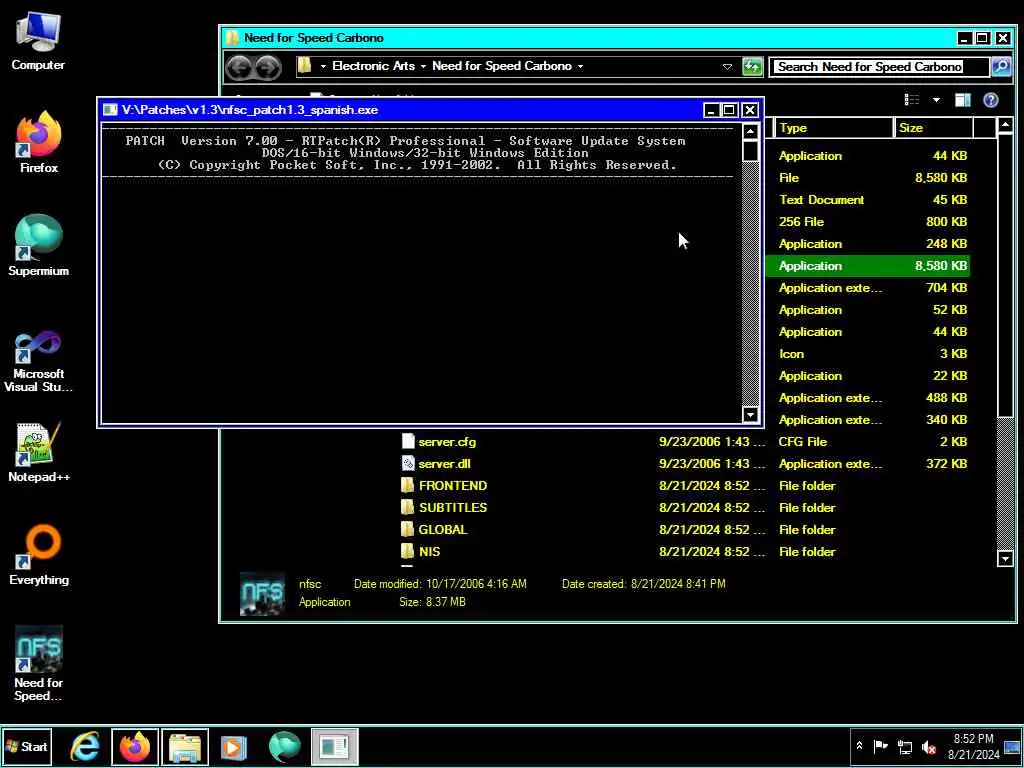Refresh the Explorer folder view
1024x768 pixels.
pos(752,66)
